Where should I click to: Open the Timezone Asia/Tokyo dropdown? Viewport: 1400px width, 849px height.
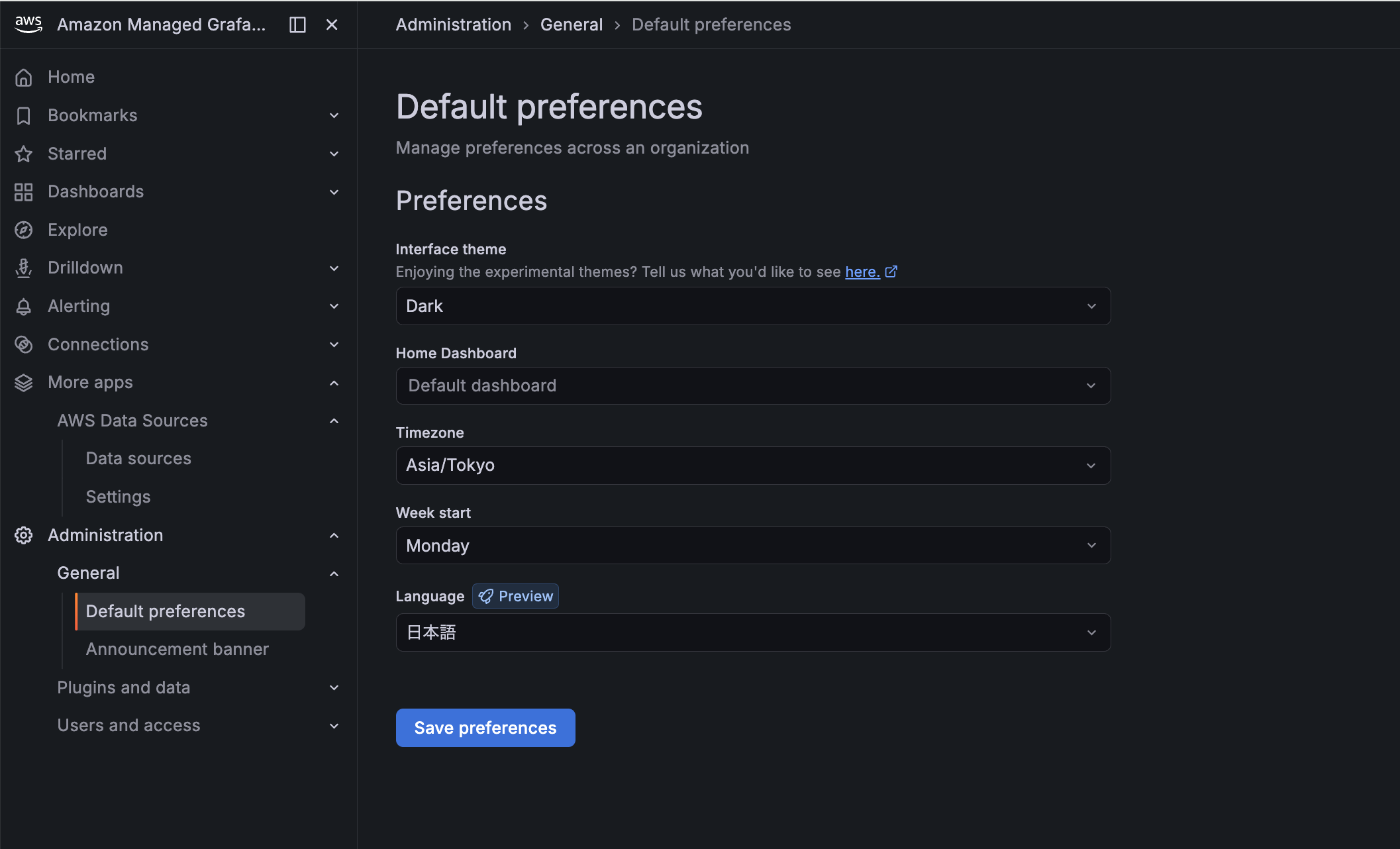(752, 466)
